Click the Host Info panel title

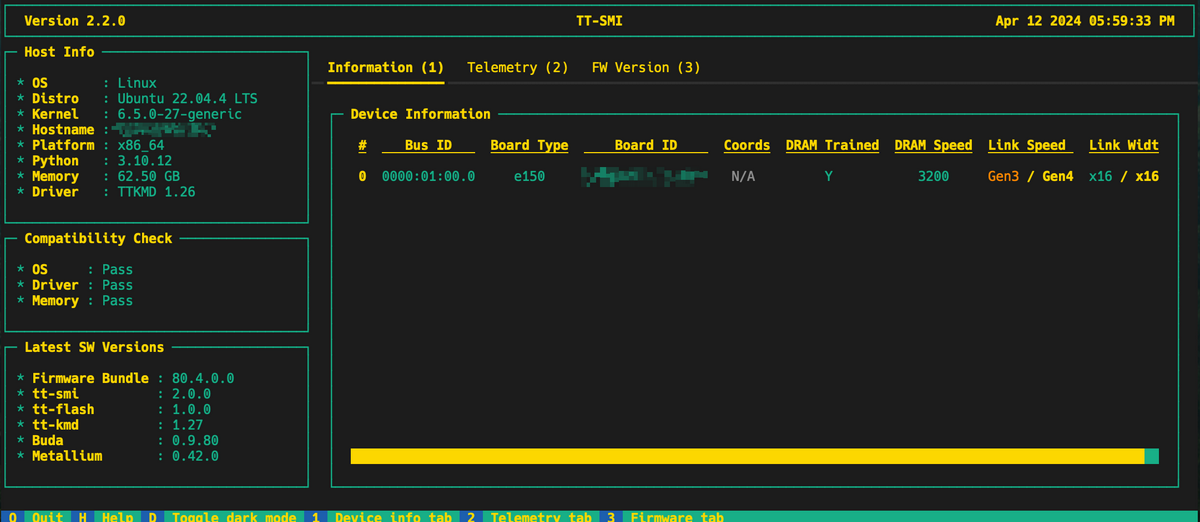pos(59,52)
